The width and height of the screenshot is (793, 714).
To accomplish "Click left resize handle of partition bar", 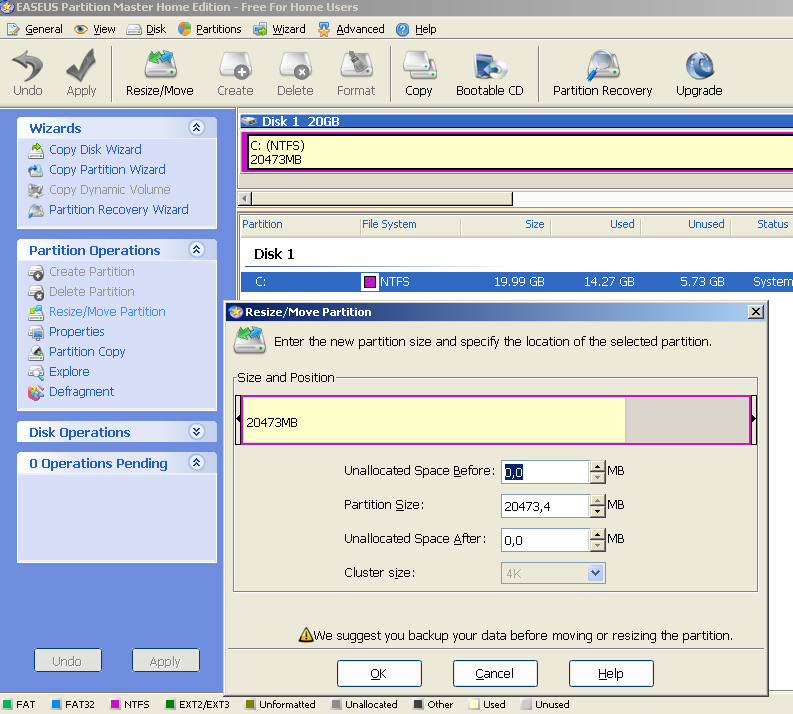I will (238, 420).
